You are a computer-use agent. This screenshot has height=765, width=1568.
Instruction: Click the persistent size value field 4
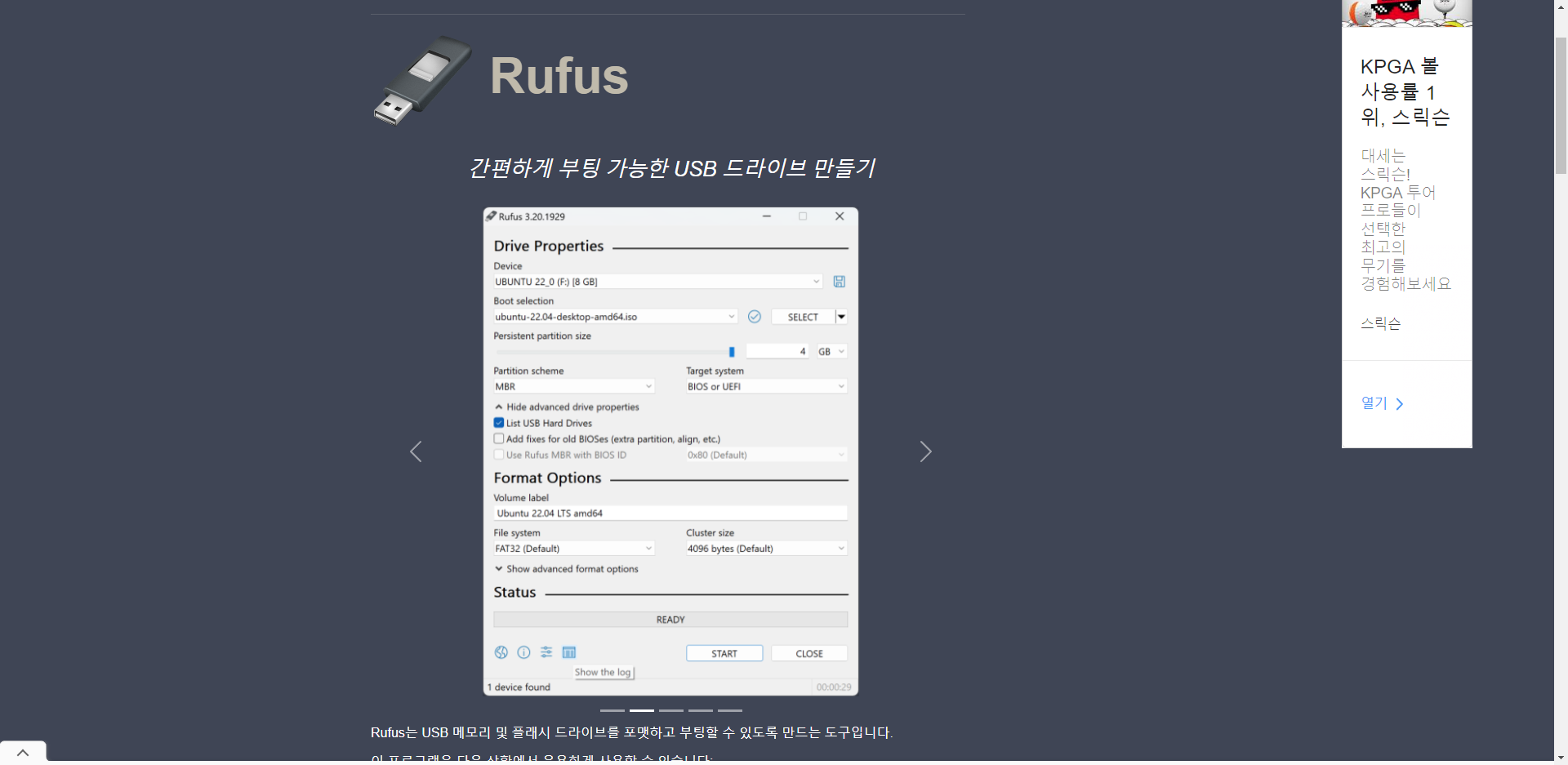pos(778,352)
